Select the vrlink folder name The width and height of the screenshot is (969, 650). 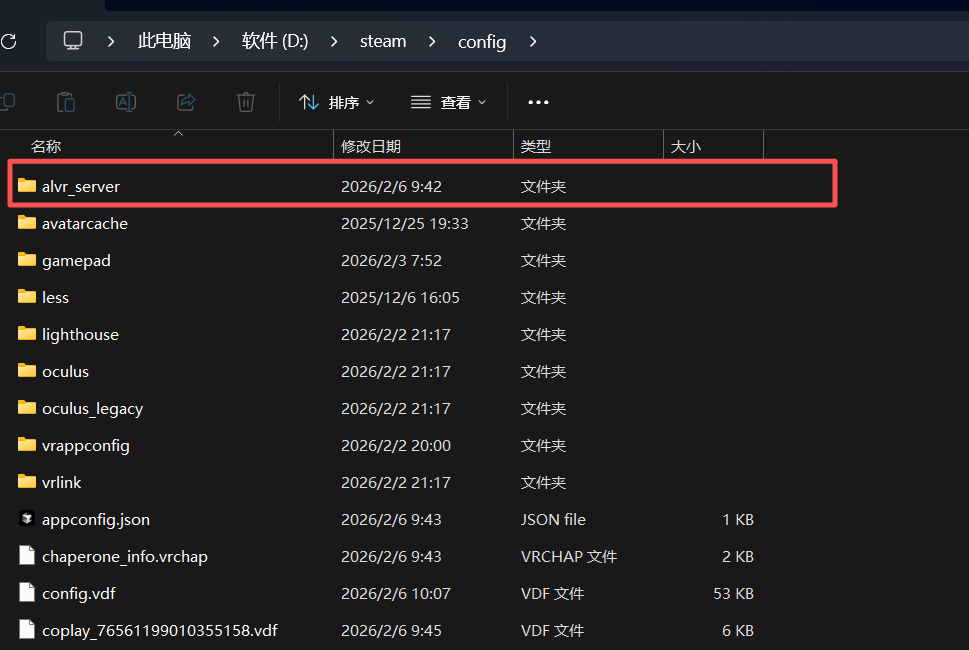click(61, 483)
